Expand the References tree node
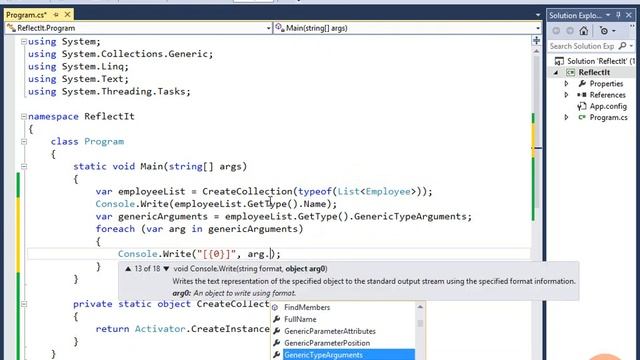Image resolution: width=640 pixels, height=360 pixels. tap(567, 95)
